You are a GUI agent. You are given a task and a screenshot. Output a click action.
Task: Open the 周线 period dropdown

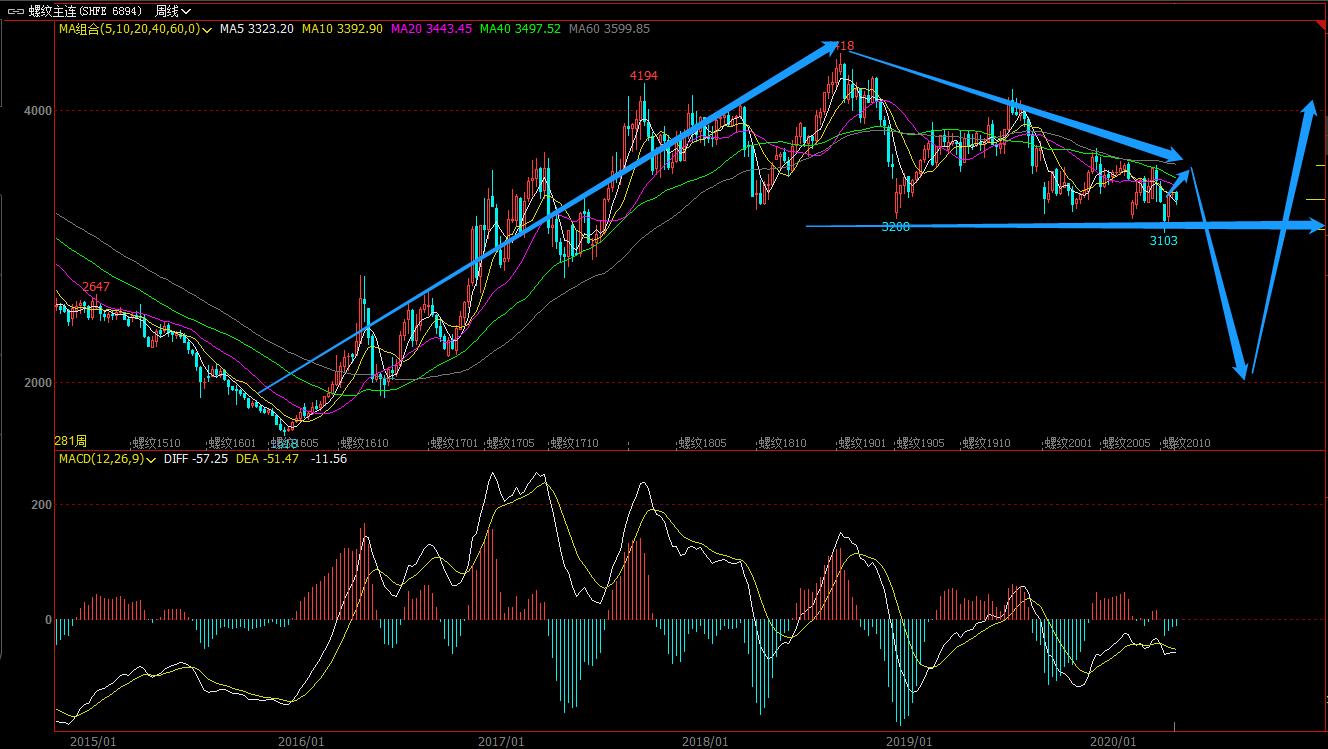(172, 11)
